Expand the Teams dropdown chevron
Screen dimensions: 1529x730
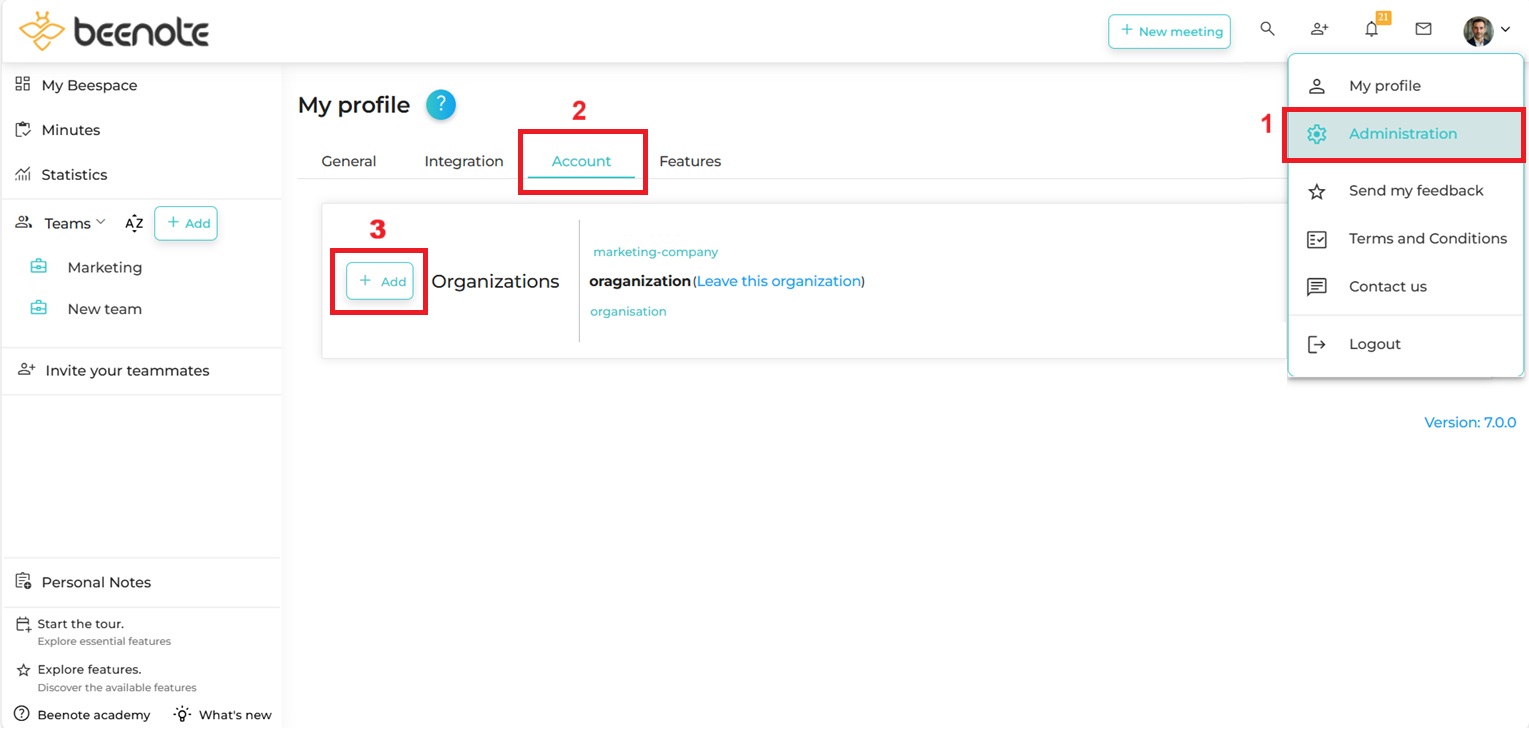(x=100, y=223)
